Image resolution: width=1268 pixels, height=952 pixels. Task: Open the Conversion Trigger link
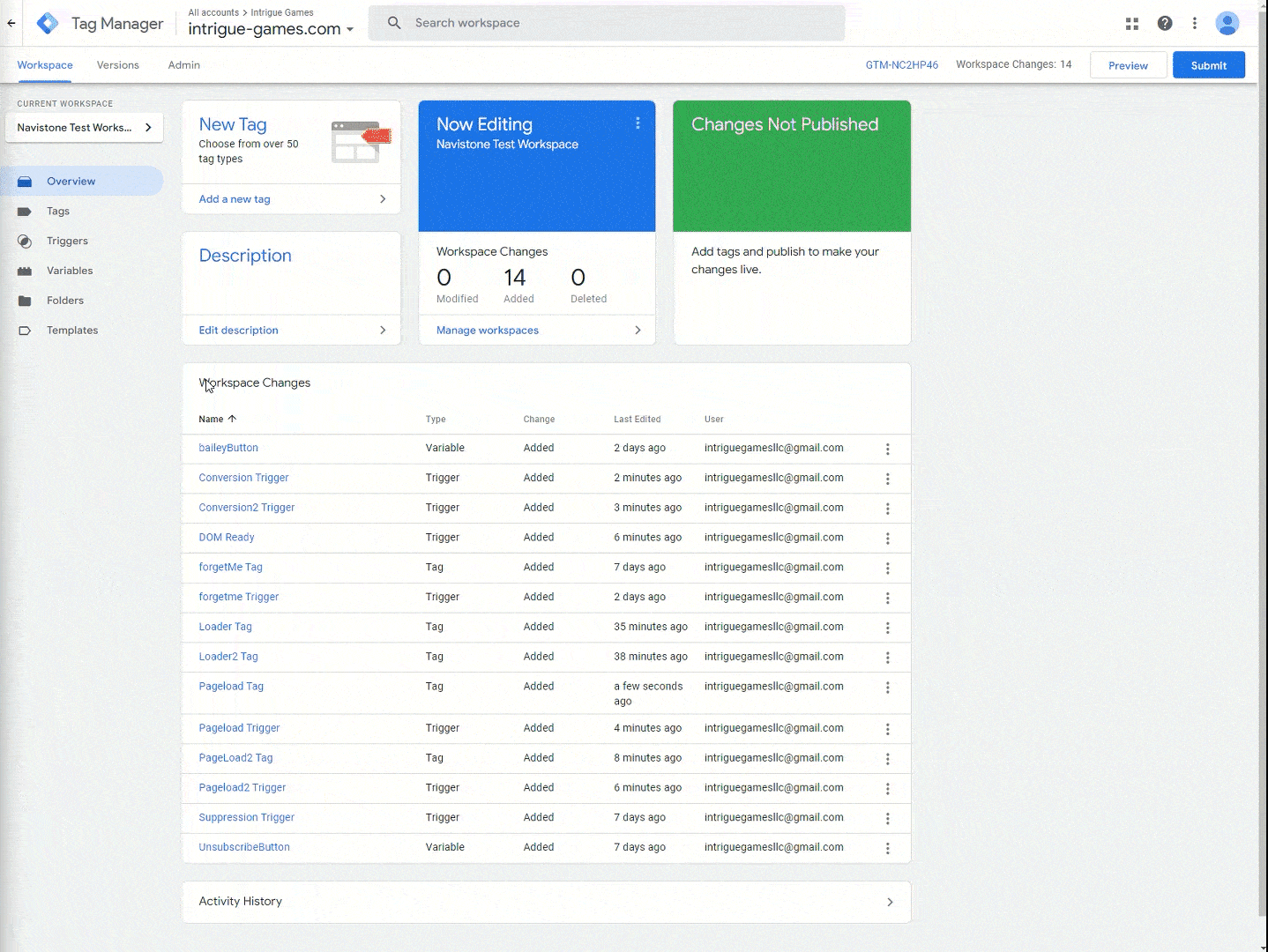pyautogui.click(x=243, y=478)
